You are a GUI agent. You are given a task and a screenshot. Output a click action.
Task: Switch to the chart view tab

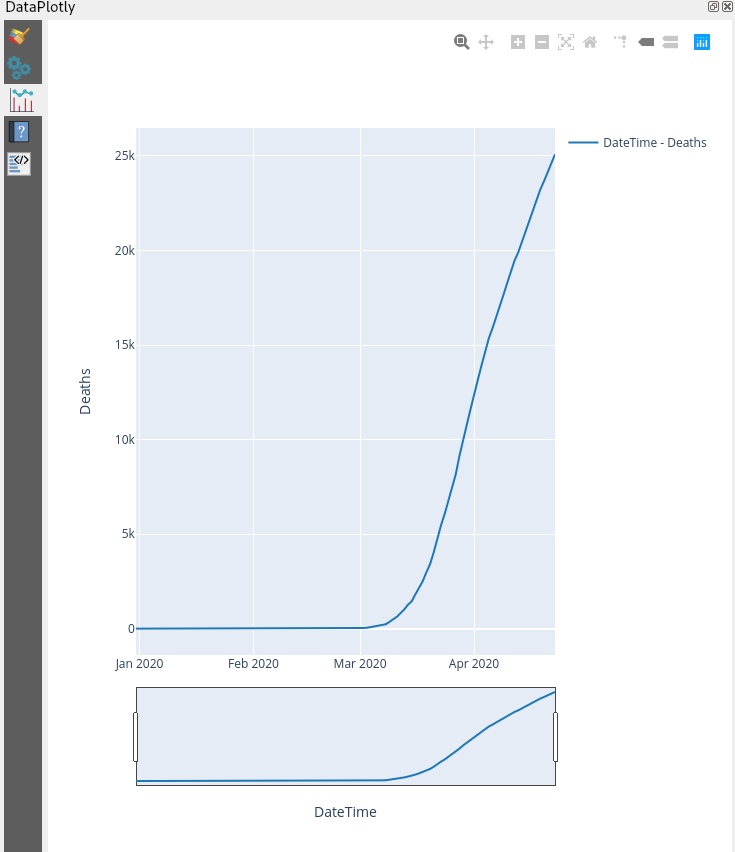20,100
